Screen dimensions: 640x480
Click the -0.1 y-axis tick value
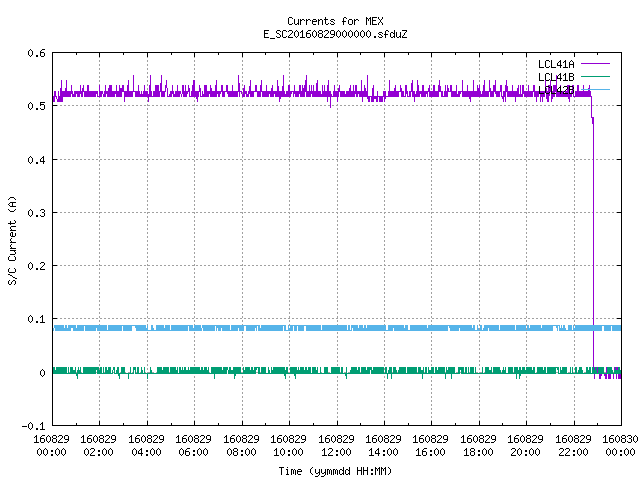pos(33,426)
